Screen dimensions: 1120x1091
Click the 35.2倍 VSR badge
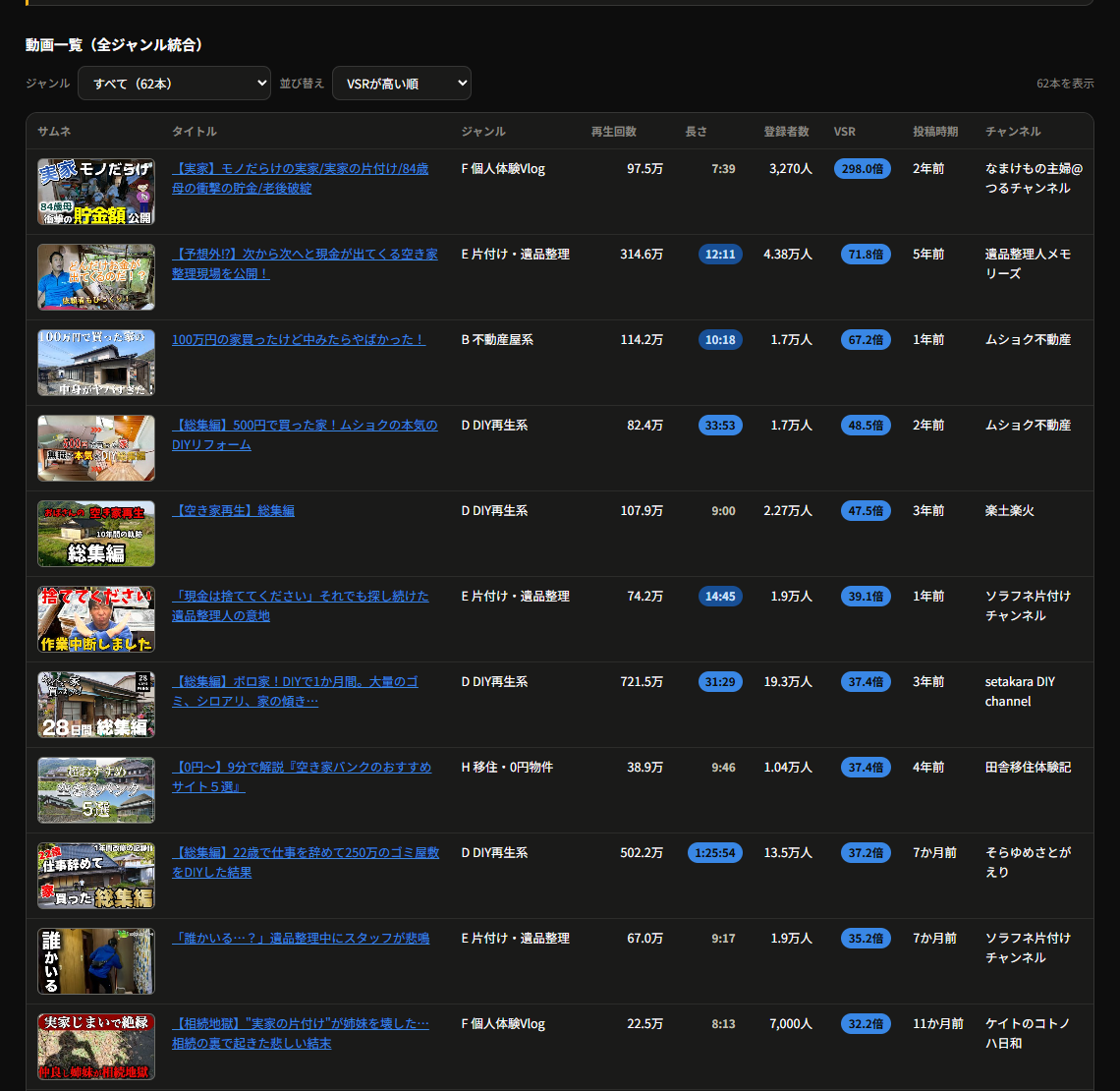(866, 938)
